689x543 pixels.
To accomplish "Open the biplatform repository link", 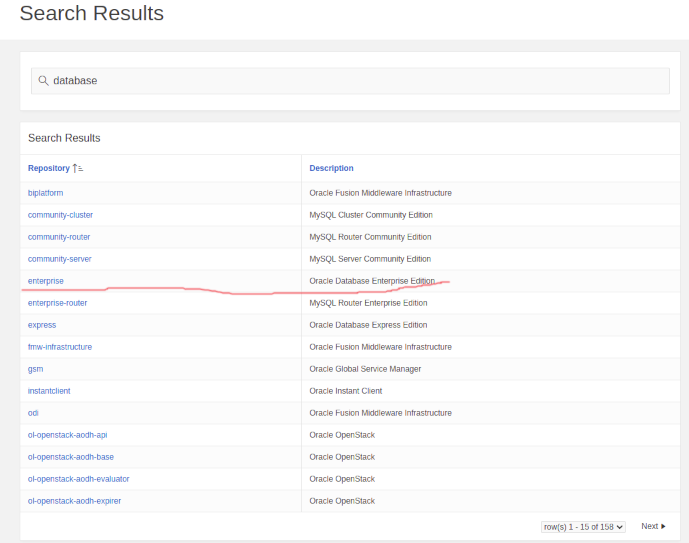I will [45, 193].
